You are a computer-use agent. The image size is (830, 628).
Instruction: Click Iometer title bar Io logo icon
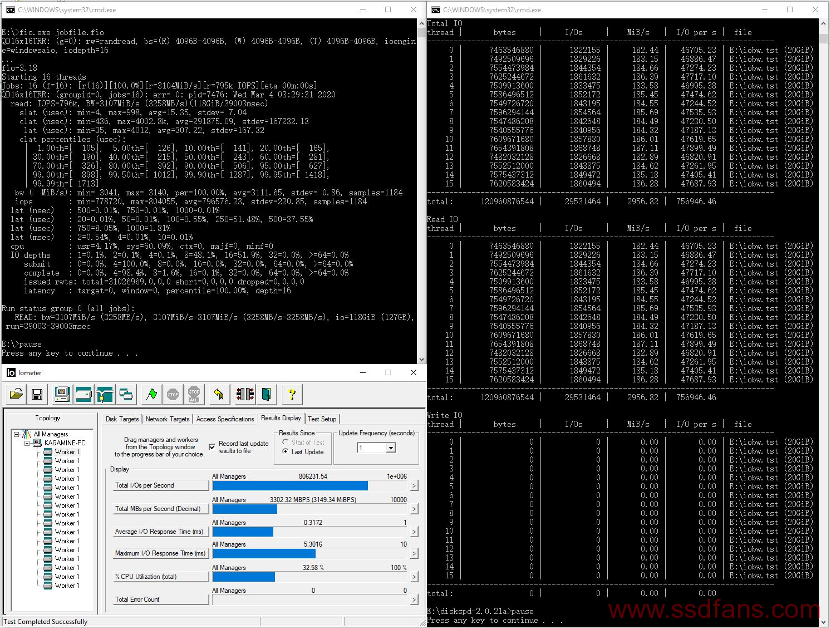[x=11, y=373]
